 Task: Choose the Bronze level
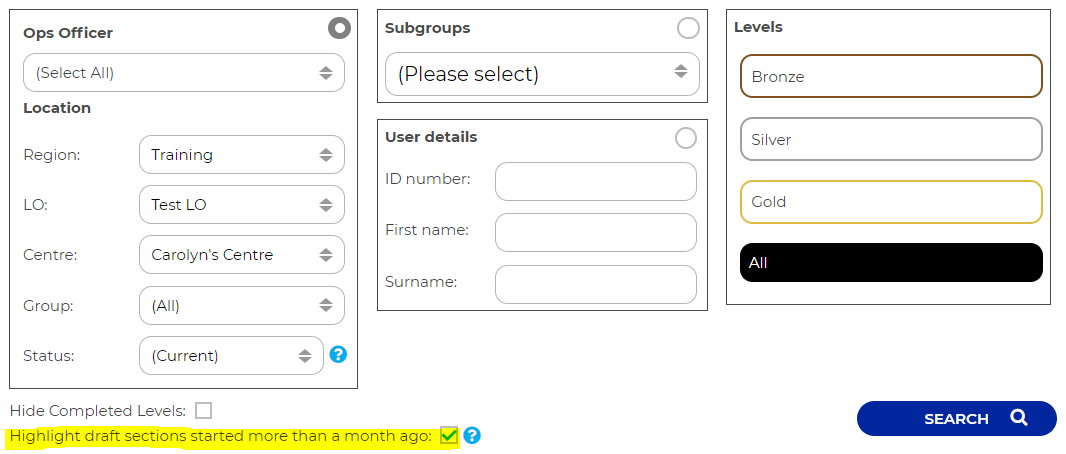click(x=890, y=76)
